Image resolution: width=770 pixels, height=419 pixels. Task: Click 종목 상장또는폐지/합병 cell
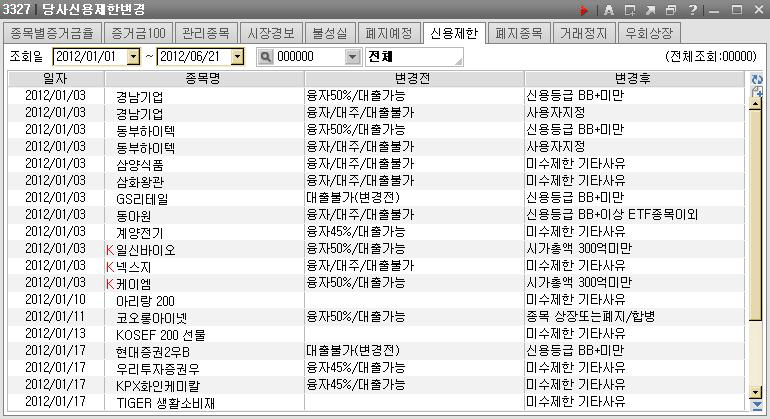(x=591, y=316)
